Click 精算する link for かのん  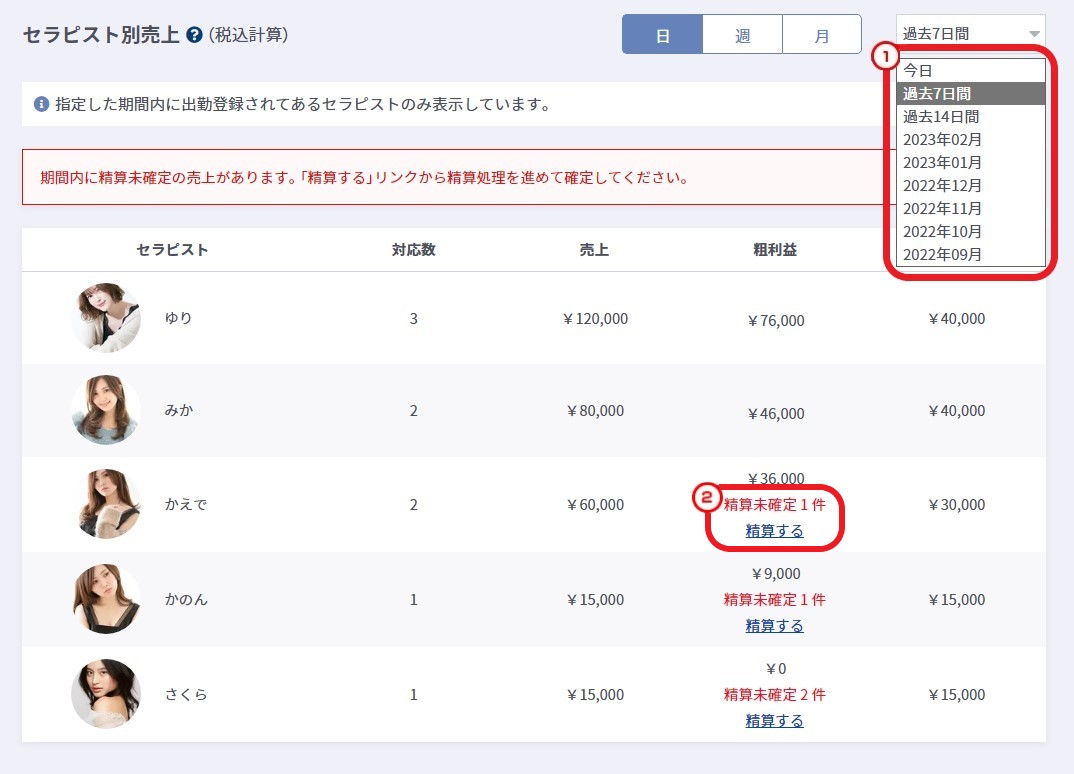point(774,626)
